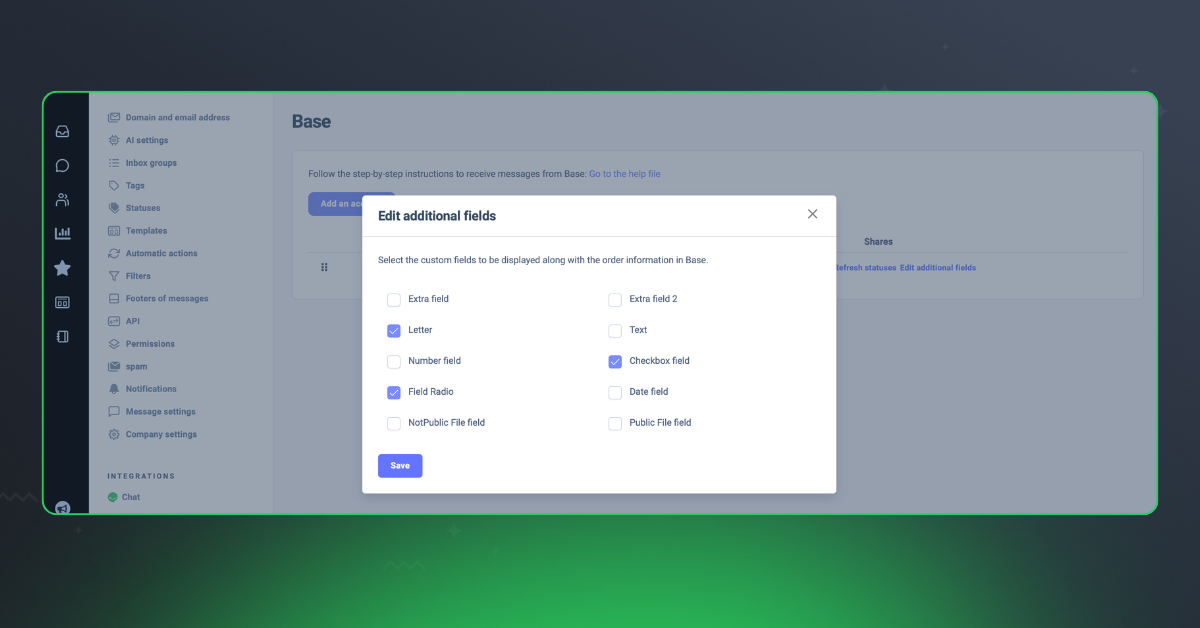Open the Message settings menu item

point(160,412)
